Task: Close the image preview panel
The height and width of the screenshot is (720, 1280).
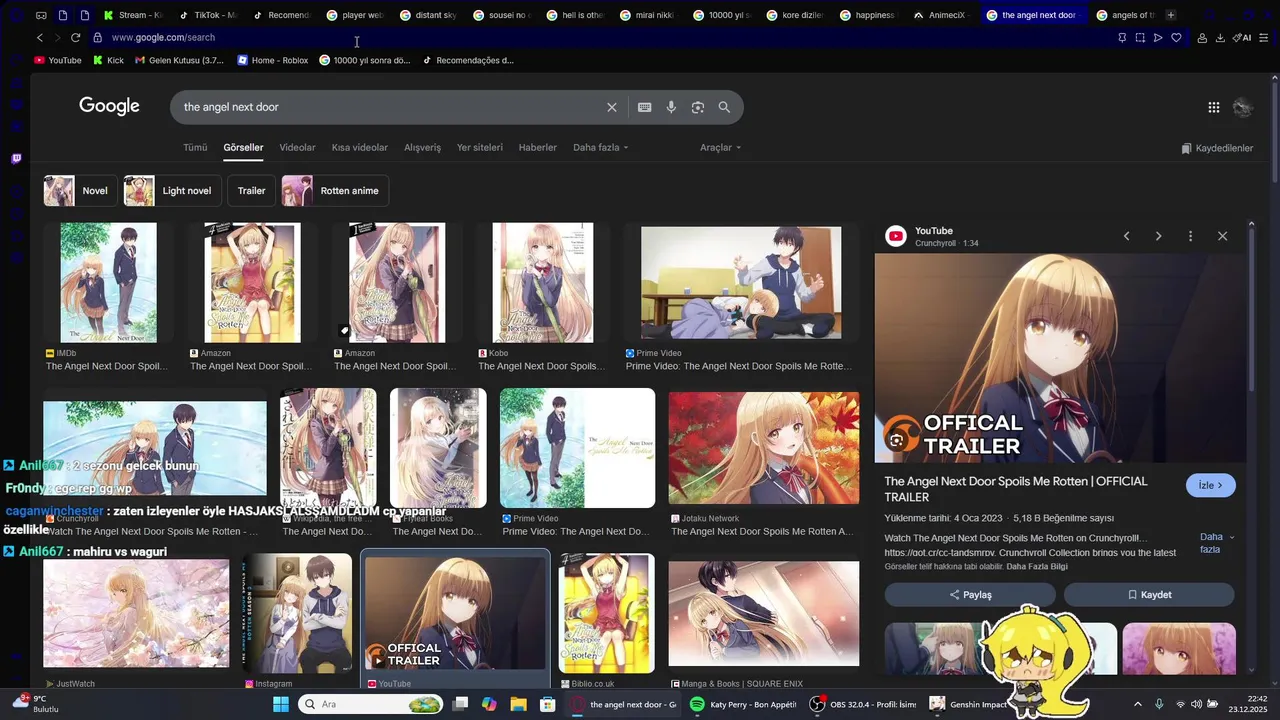Action: pos(1222,236)
